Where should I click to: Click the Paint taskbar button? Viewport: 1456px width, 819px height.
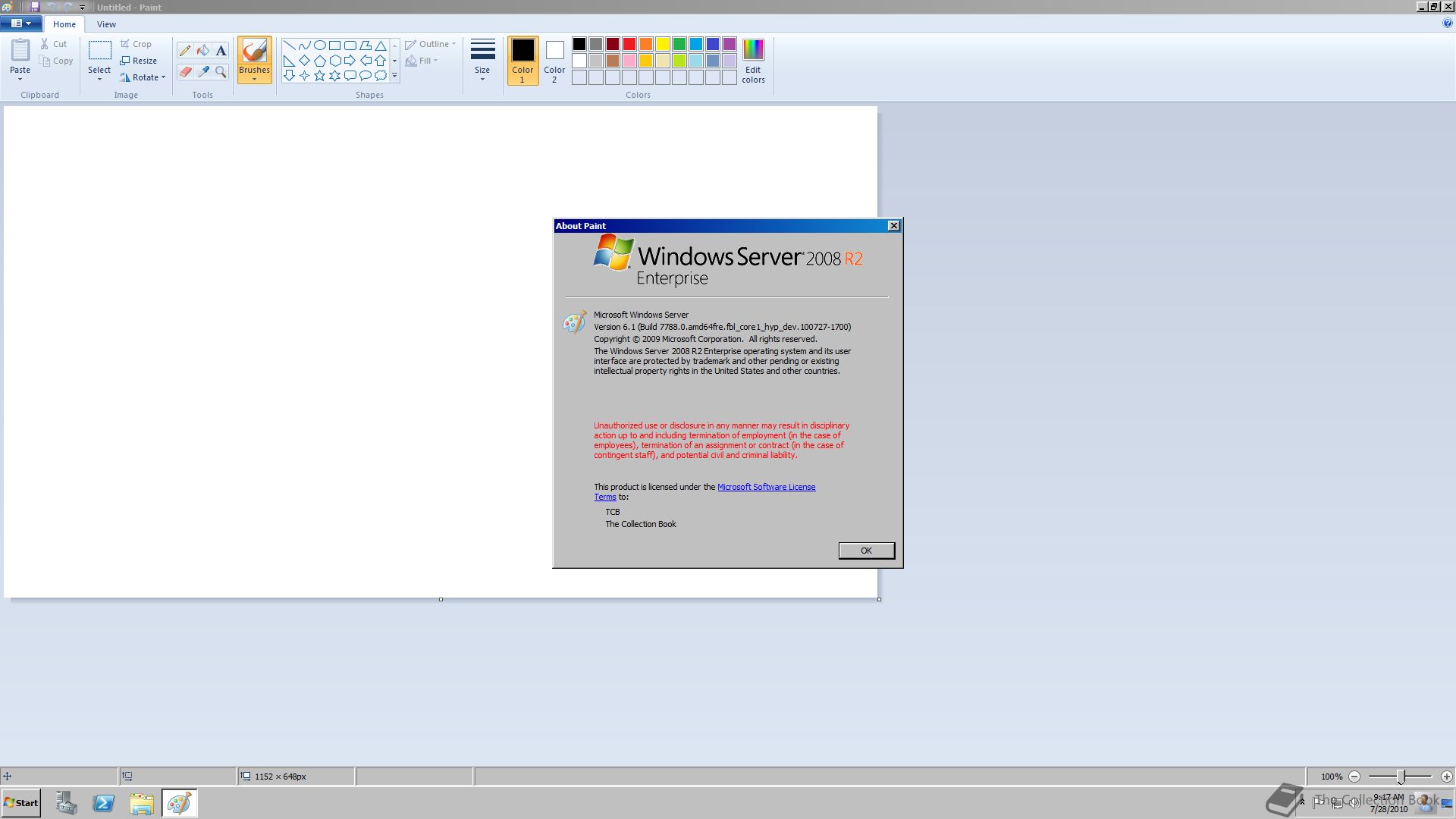[179, 803]
